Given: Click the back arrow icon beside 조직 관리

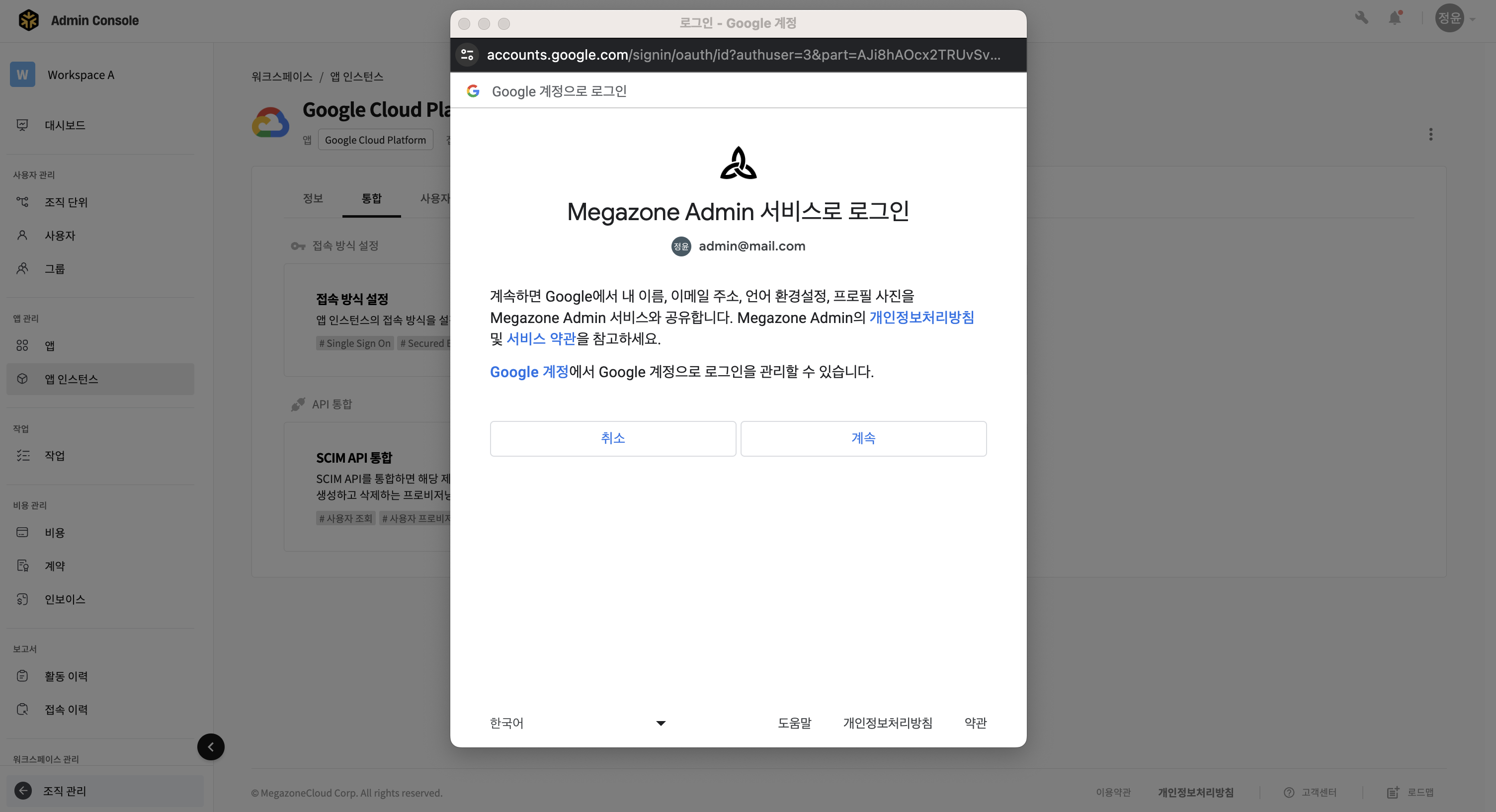Looking at the screenshot, I should click(23, 791).
